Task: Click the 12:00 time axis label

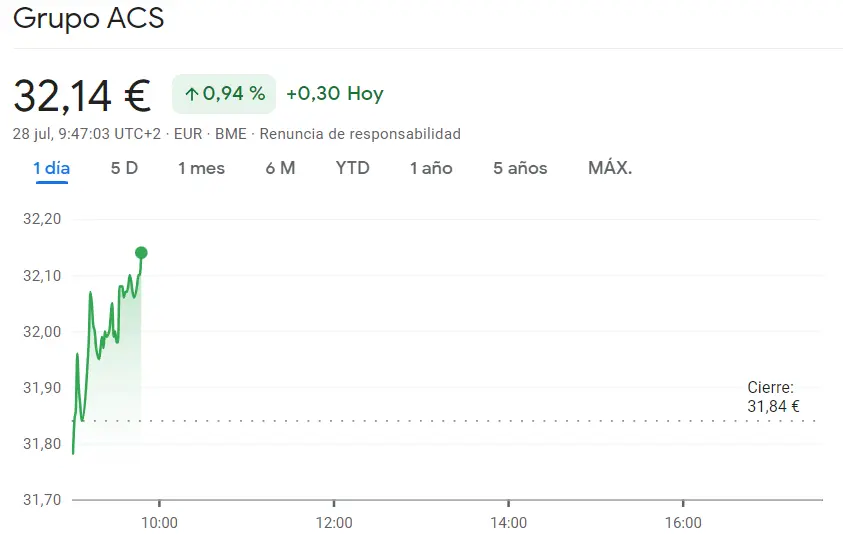Action: pos(334,522)
